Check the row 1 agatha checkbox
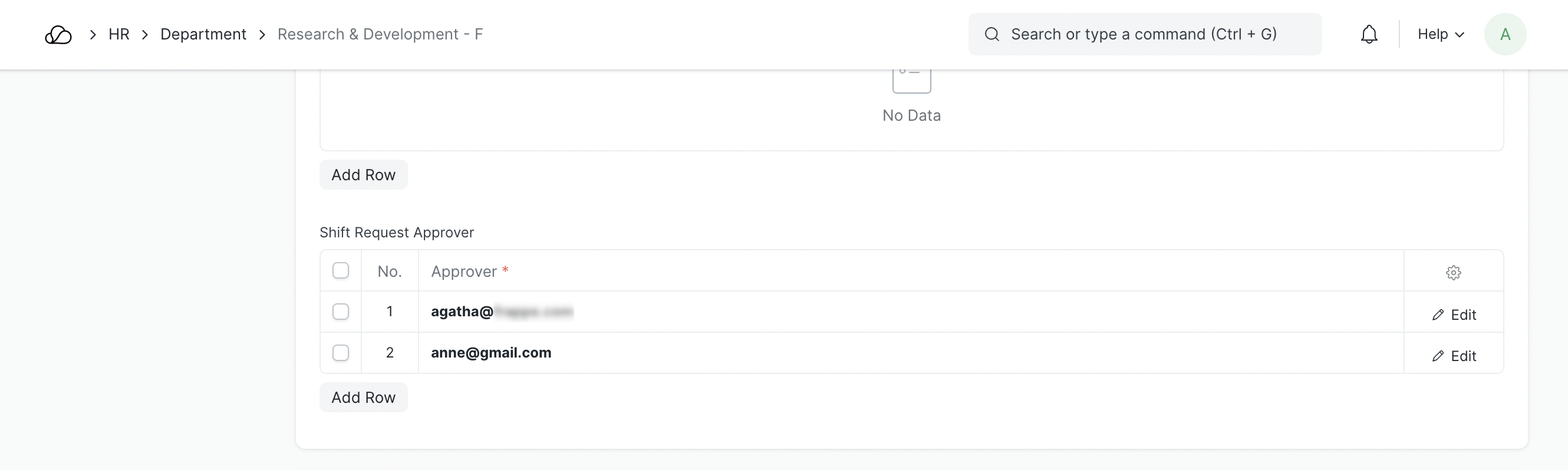Screen dimensions: 1568x470 point(341,312)
